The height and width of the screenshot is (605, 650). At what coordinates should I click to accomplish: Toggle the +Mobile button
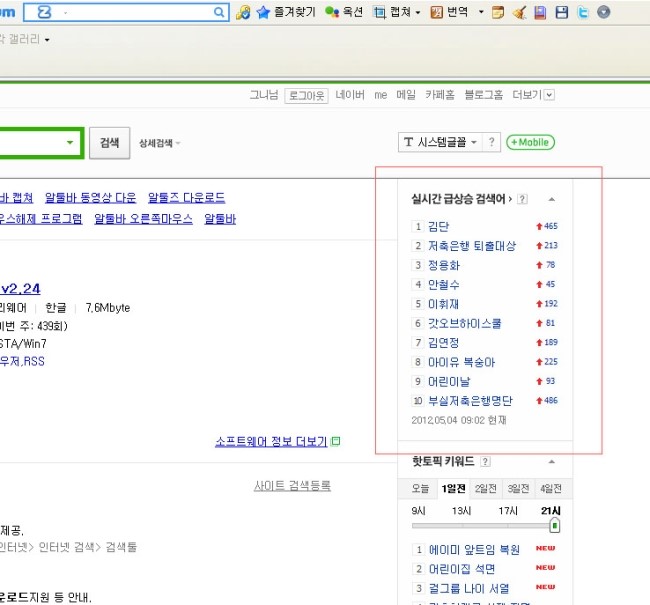[530, 143]
